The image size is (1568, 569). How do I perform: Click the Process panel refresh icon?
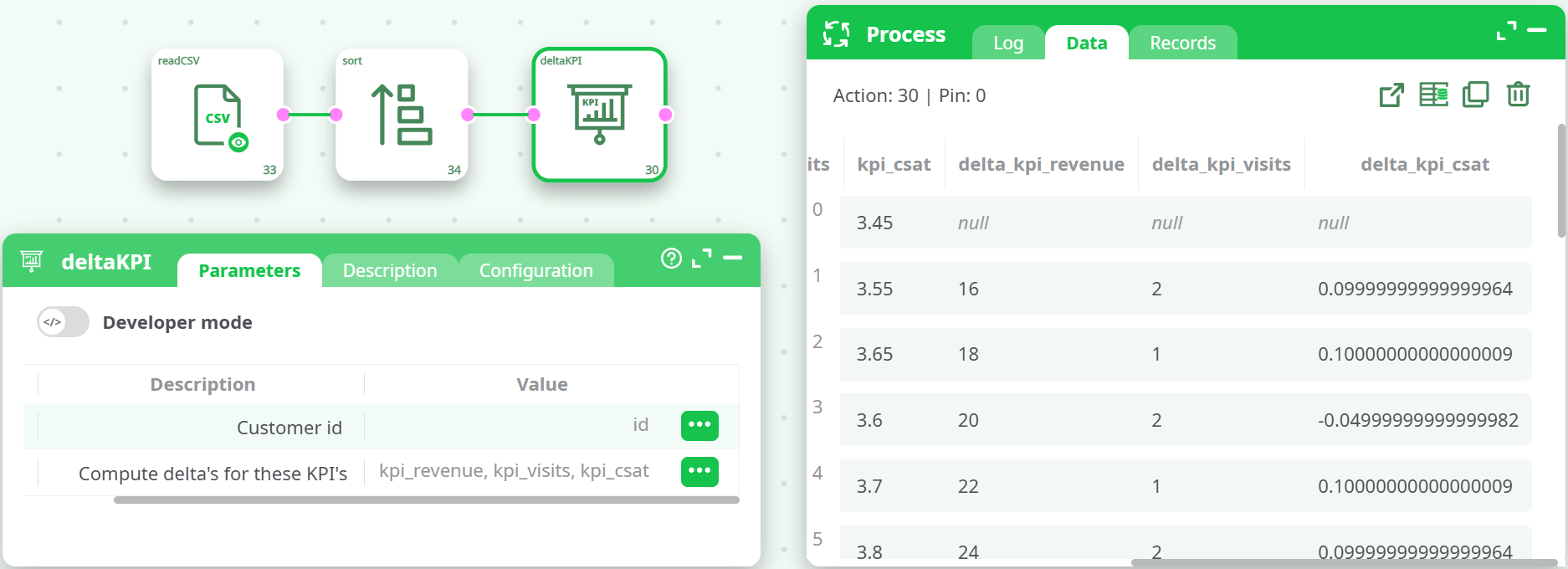(836, 34)
